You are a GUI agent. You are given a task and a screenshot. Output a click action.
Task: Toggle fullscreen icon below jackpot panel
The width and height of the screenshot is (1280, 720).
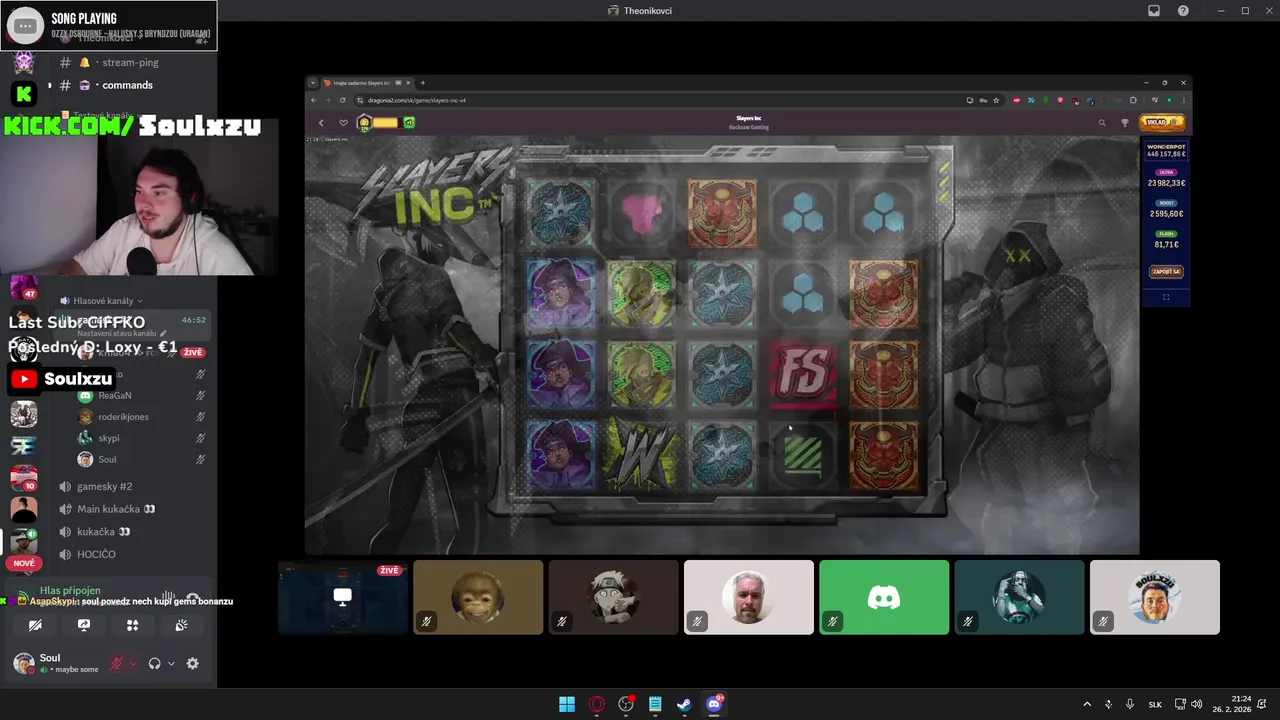(1166, 297)
